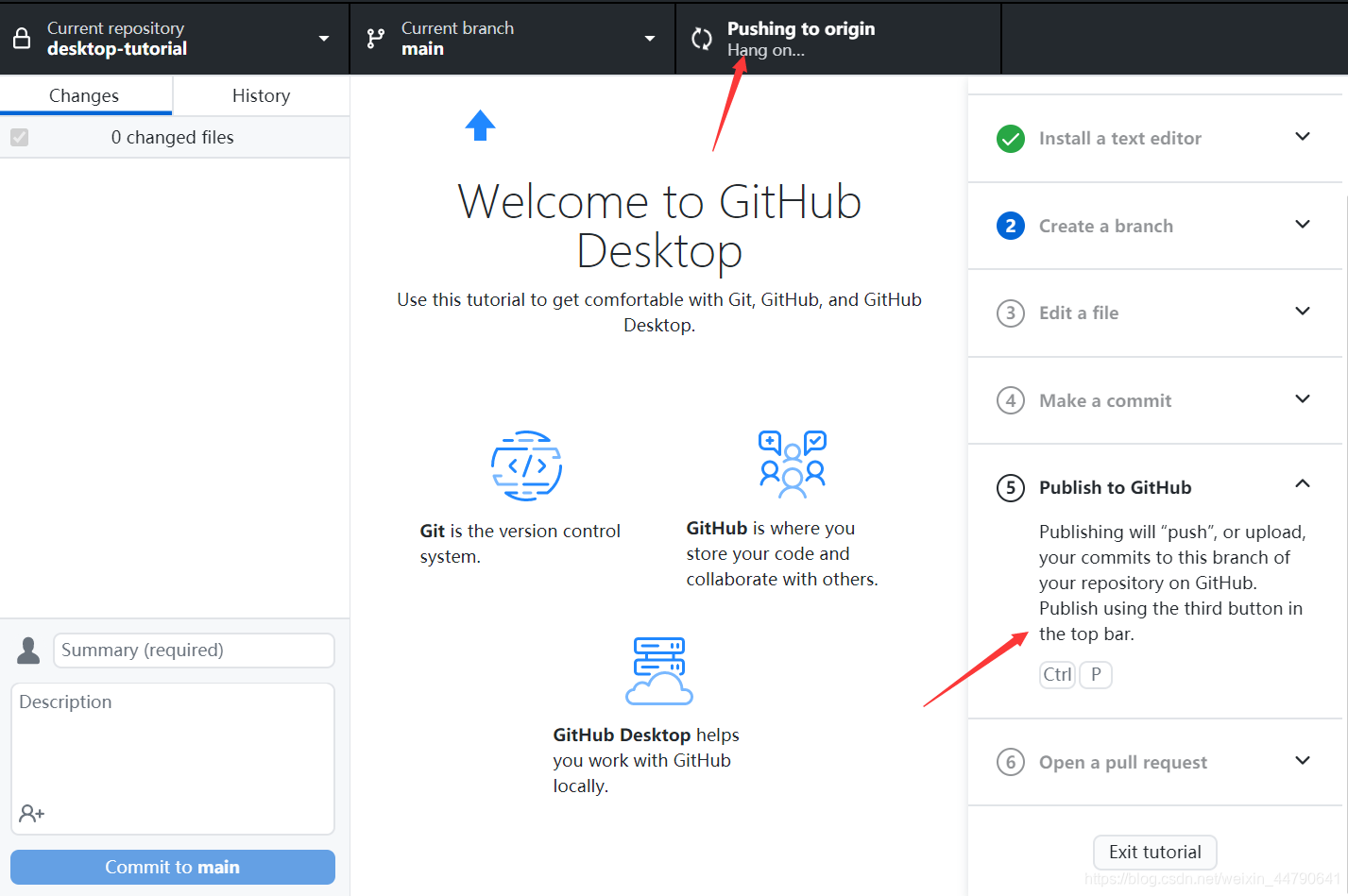1348x896 pixels.
Task: Click the Pushing to origin toolbar button
Action: click(839, 39)
